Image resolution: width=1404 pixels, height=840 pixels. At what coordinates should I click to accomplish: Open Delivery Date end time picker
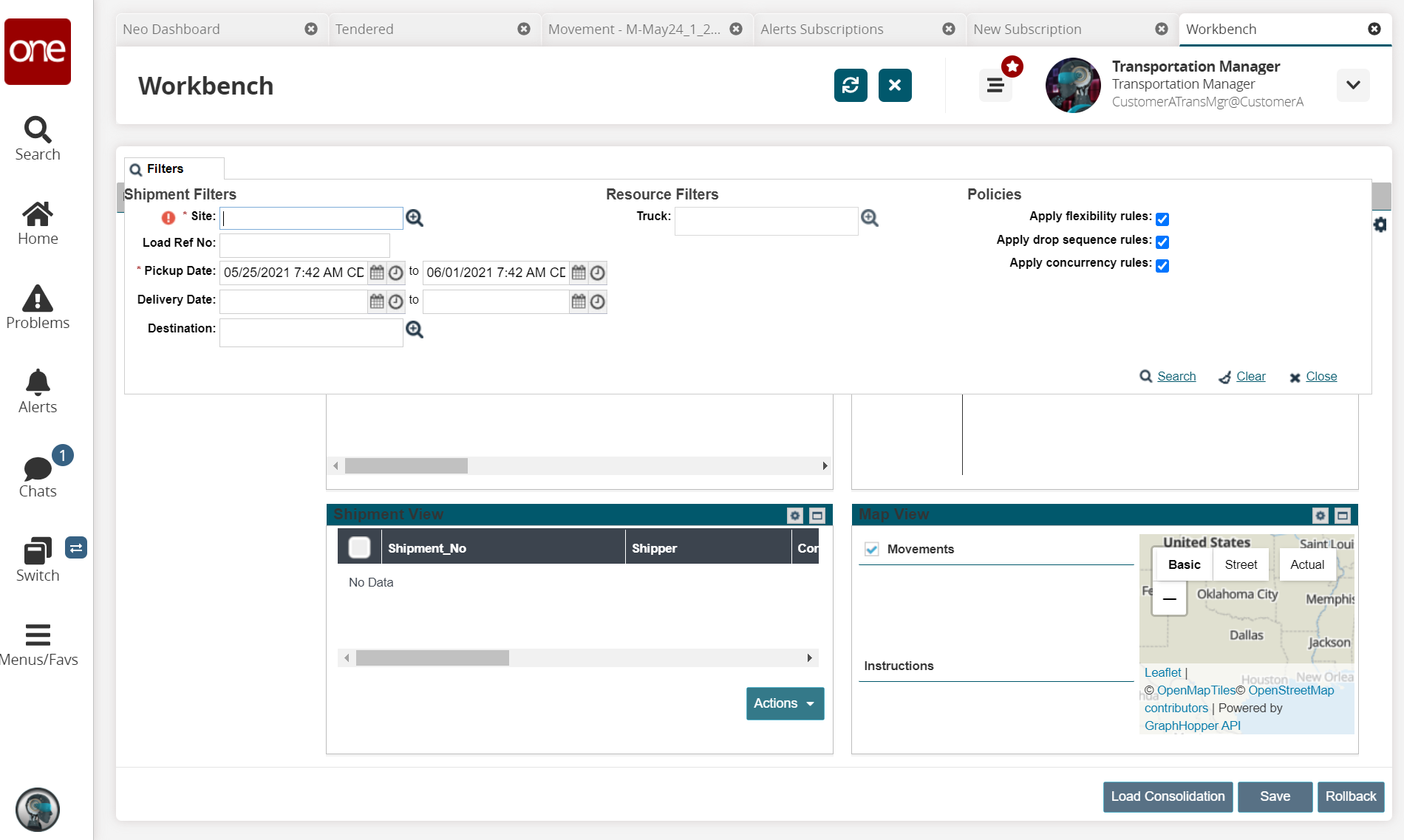point(598,301)
